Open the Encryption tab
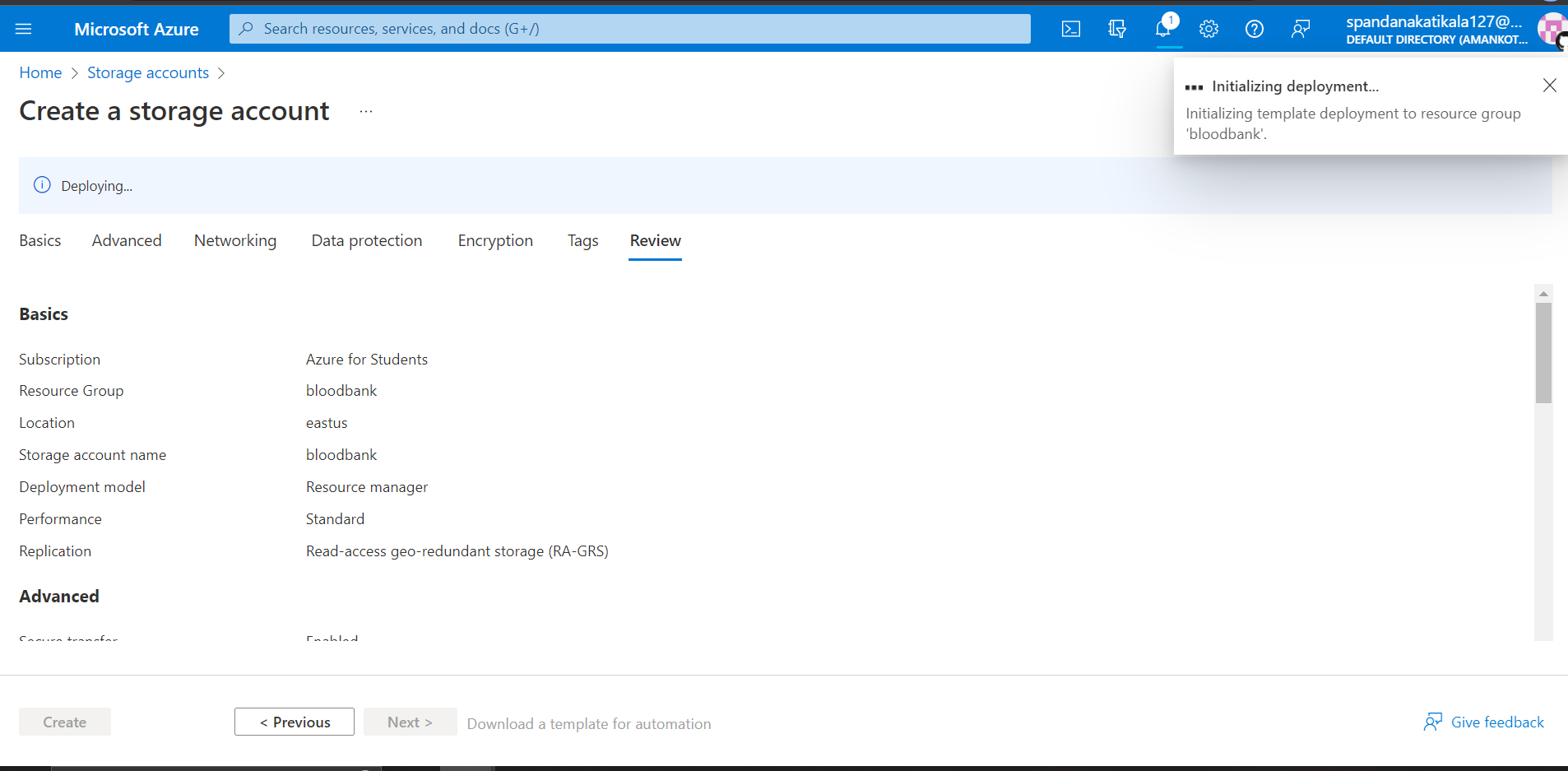This screenshot has height=771, width=1568. point(494,240)
